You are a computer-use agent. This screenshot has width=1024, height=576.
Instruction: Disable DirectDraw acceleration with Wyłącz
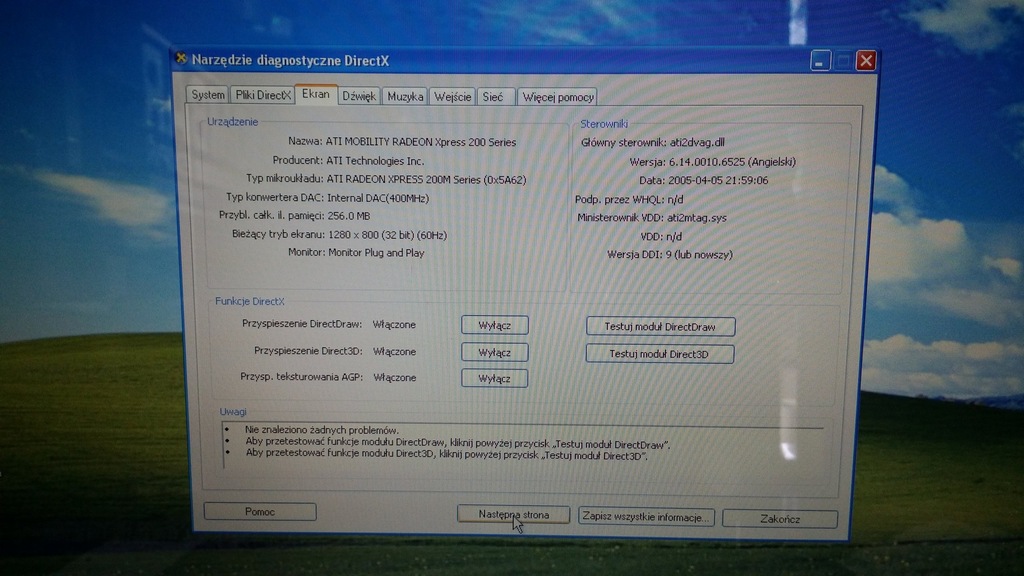point(494,325)
